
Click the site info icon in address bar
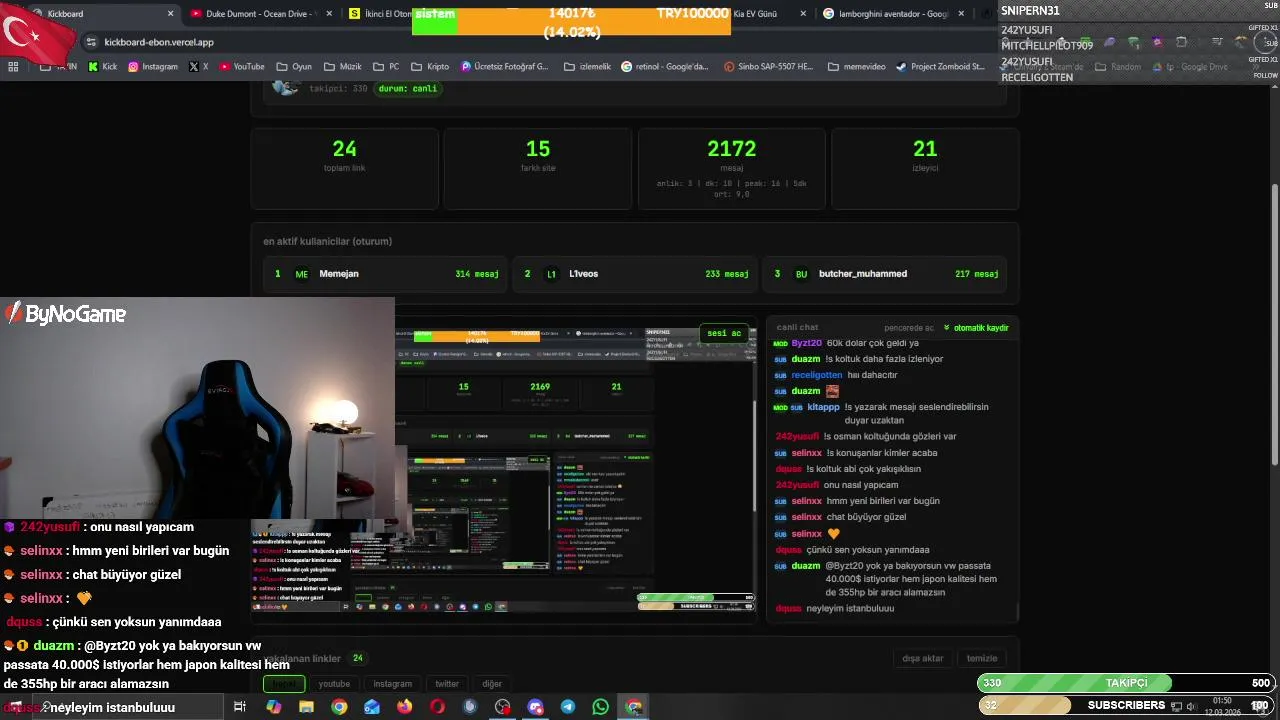91,42
